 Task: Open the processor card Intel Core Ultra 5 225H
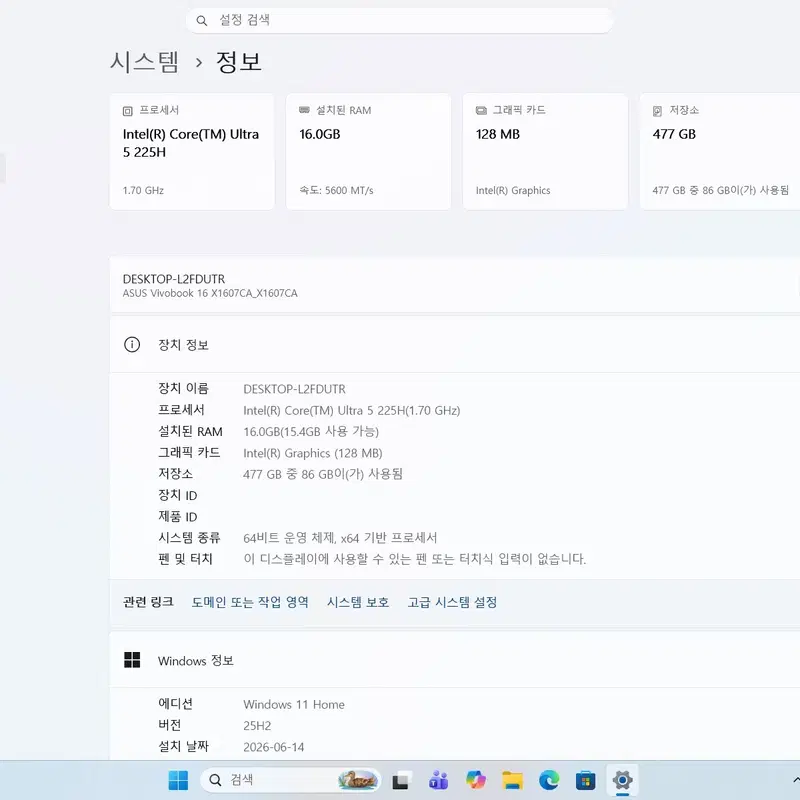[x=192, y=152]
